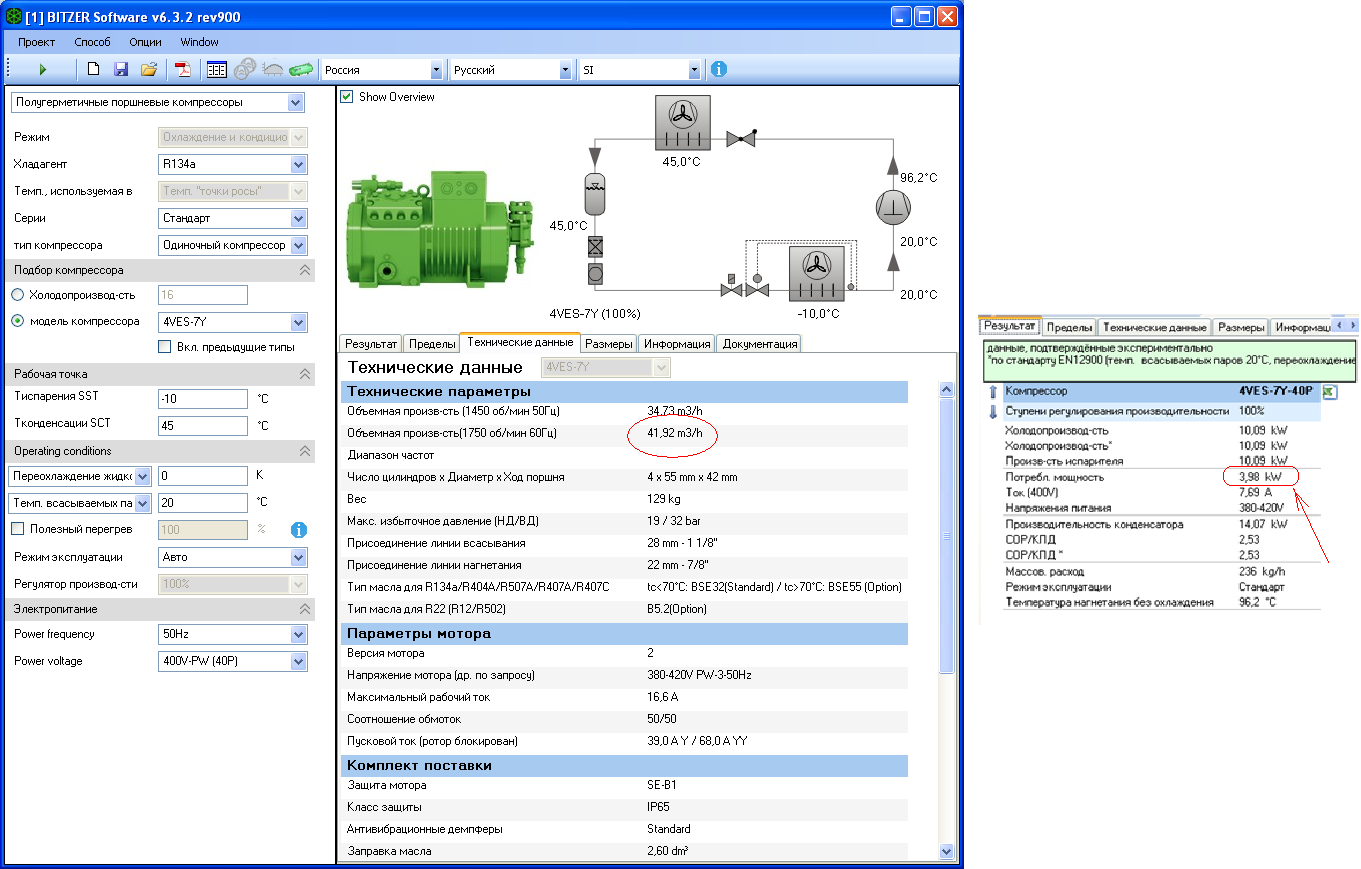Enable Вкл. предыдущие типы checkbox
1361x869 pixels.
coord(165,347)
